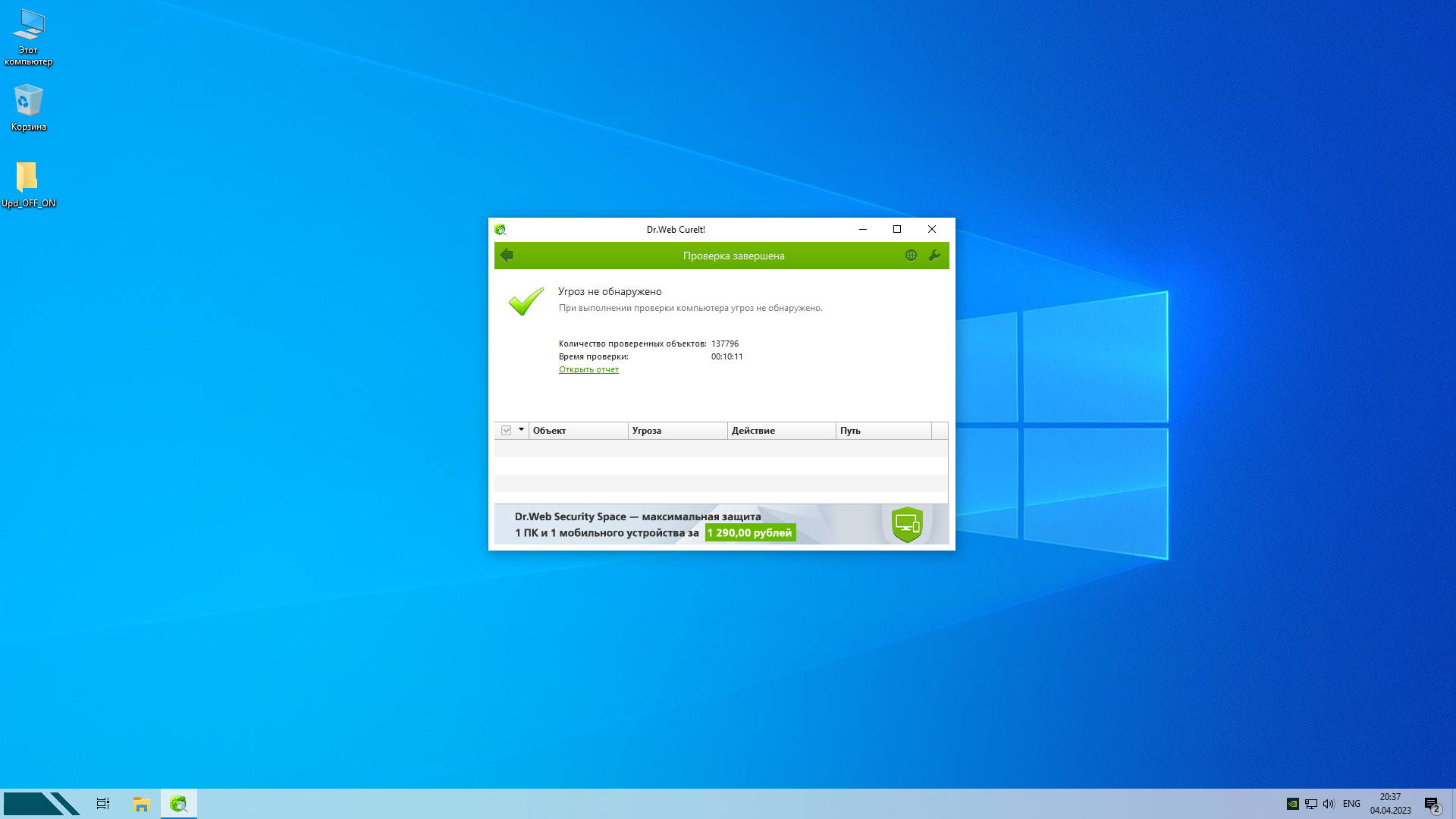
Task: Switch ENG keyboard language indicator
Action: (1351, 804)
